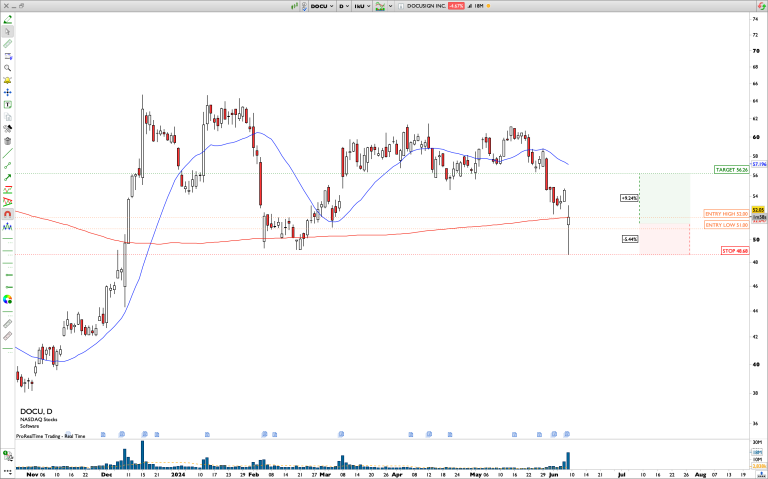
Task: Select the STOP 48.65 order label
Action: point(735,251)
